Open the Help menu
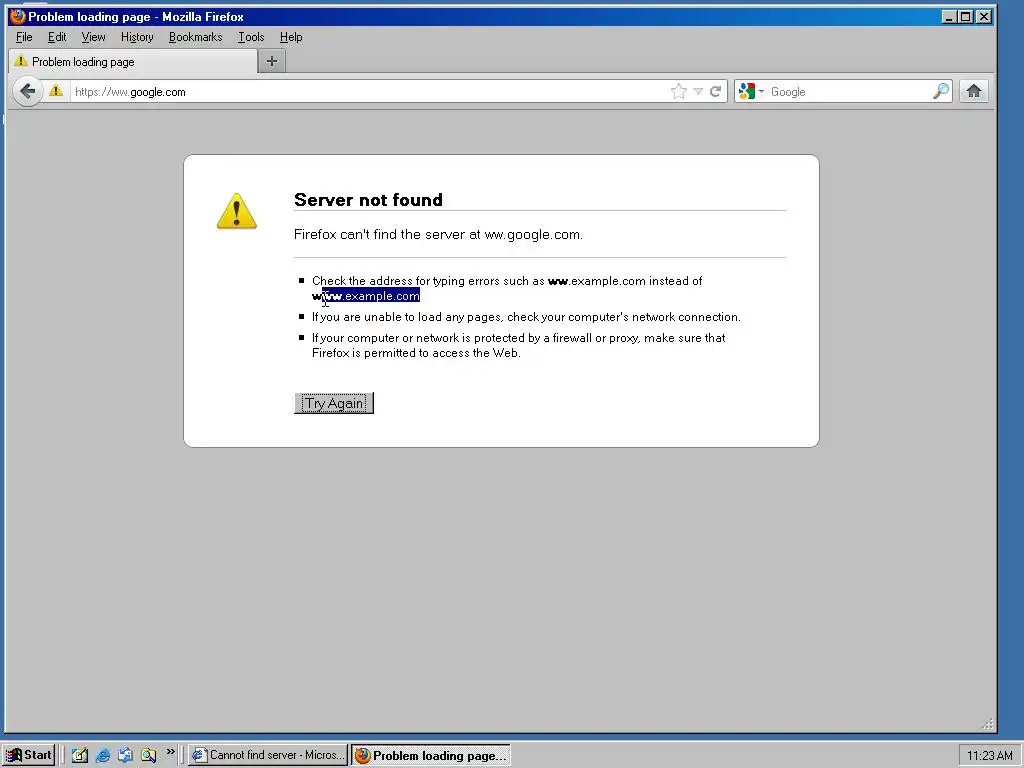 click(x=291, y=37)
